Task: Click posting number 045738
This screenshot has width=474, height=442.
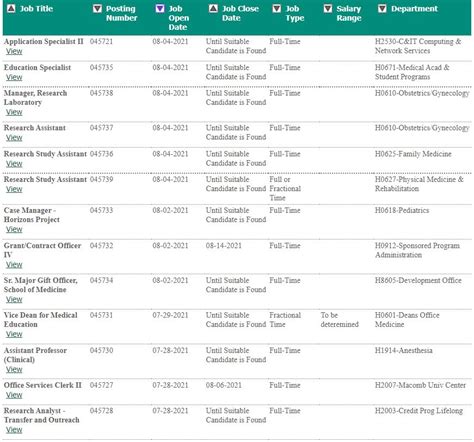Action: coord(102,93)
